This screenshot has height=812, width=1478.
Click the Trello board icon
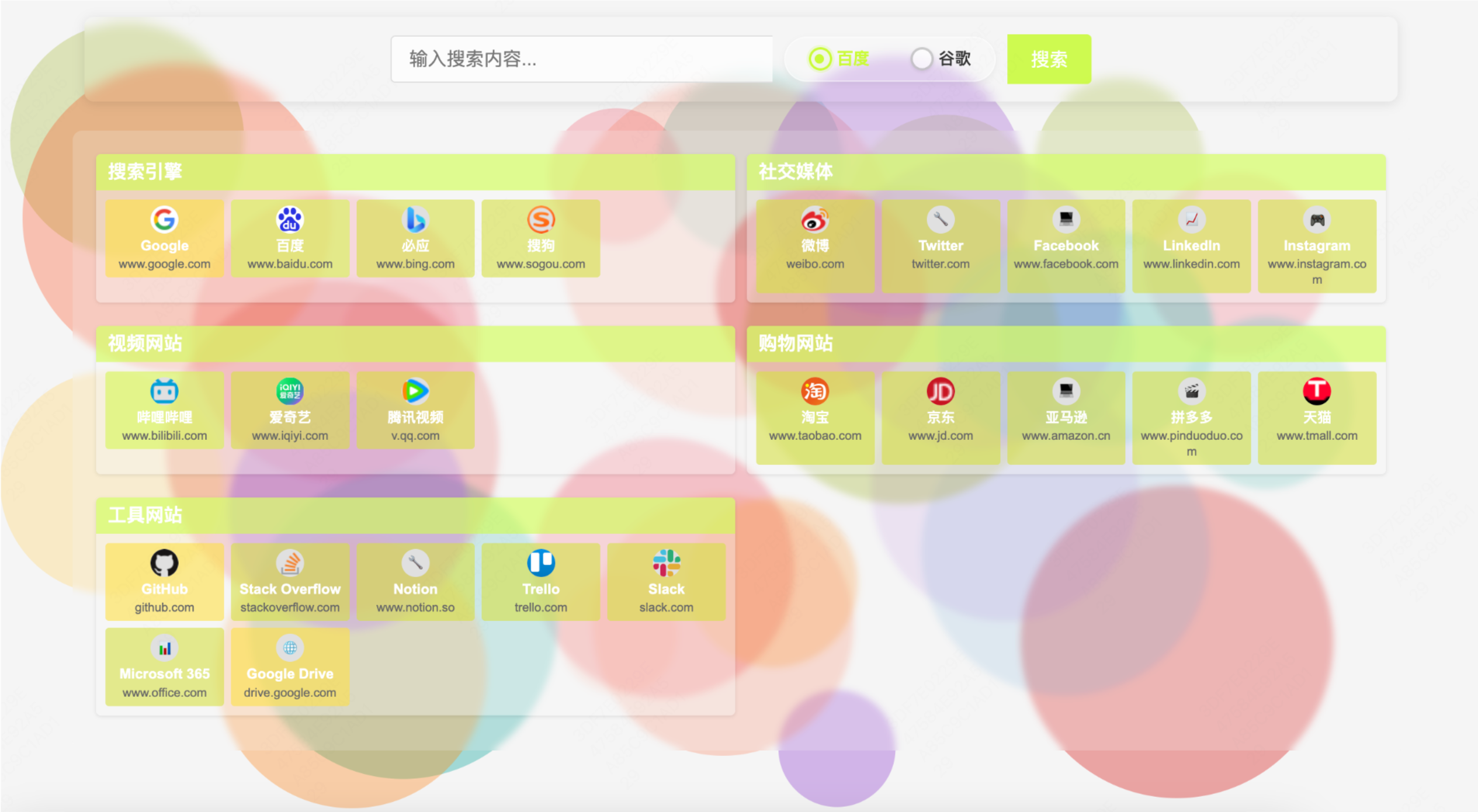point(541,563)
